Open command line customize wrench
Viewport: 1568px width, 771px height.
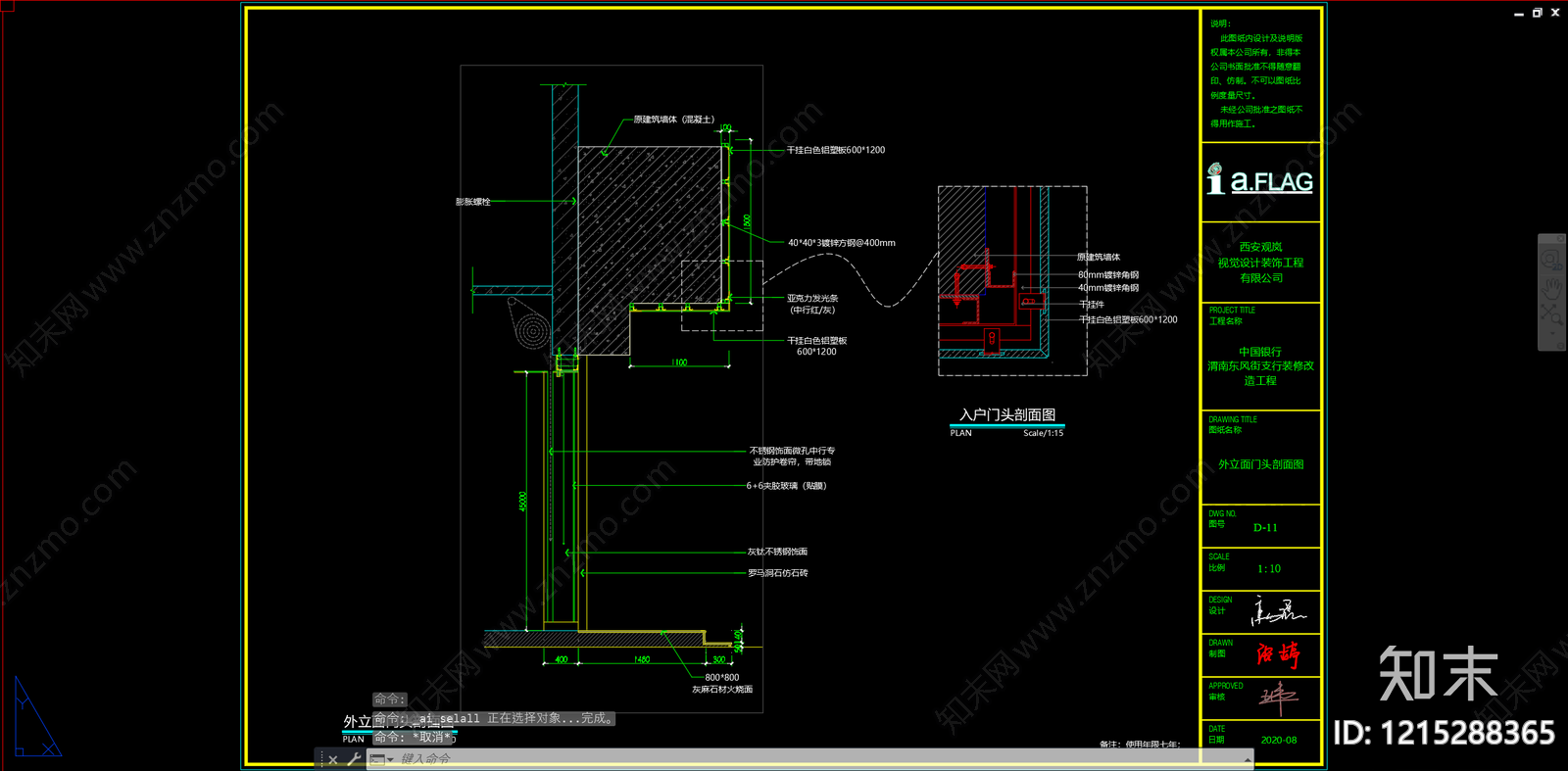point(354,759)
